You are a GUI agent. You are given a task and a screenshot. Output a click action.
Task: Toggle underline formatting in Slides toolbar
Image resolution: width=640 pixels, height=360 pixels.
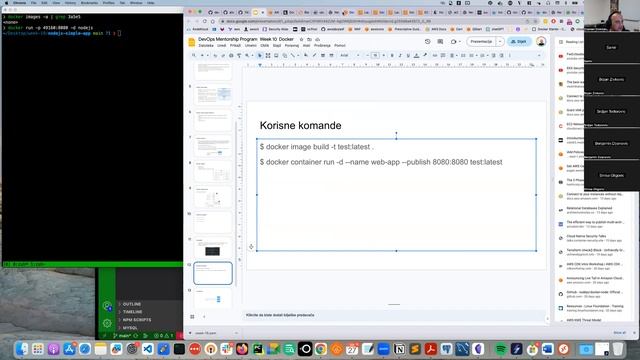pyautogui.click(x=408, y=55)
